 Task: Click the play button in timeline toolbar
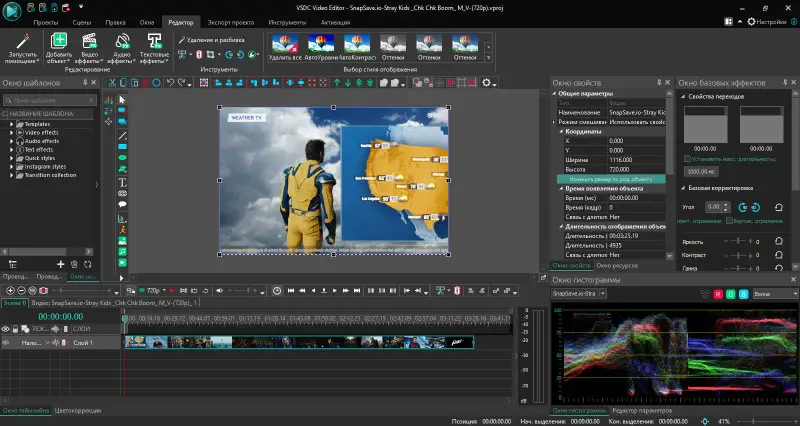(335, 291)
